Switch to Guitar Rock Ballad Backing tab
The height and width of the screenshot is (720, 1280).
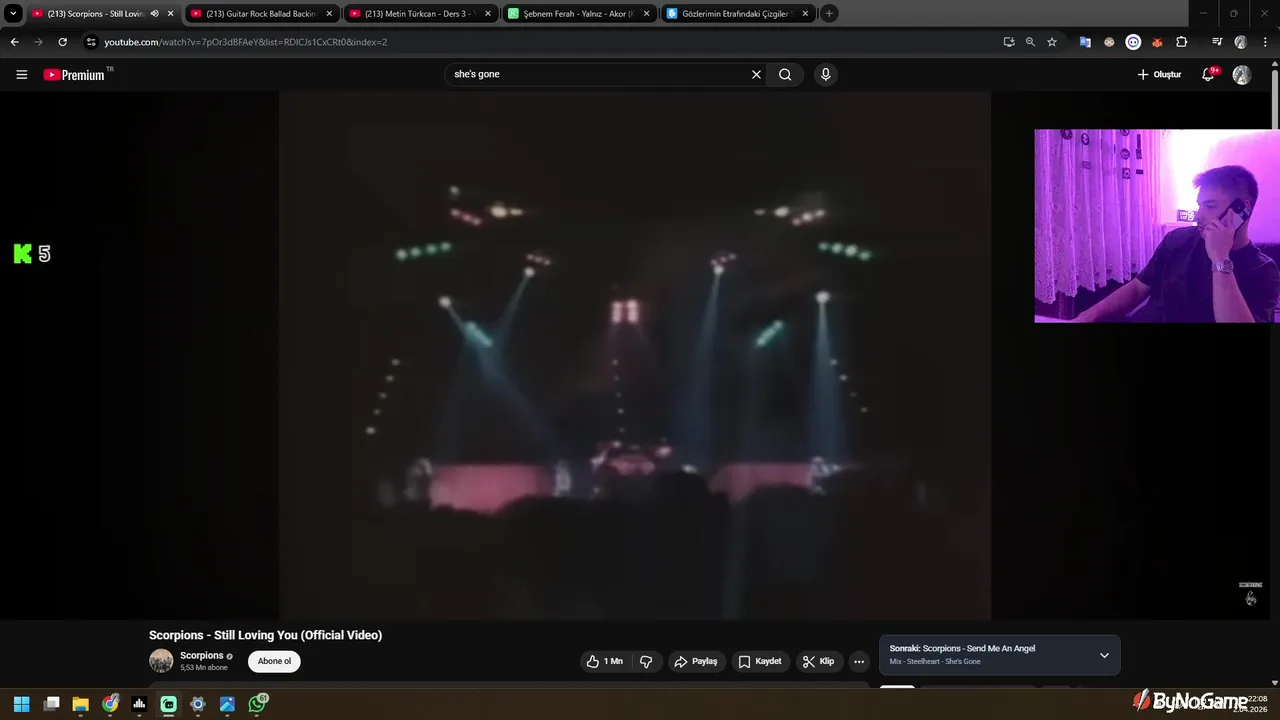pos(260,14)
